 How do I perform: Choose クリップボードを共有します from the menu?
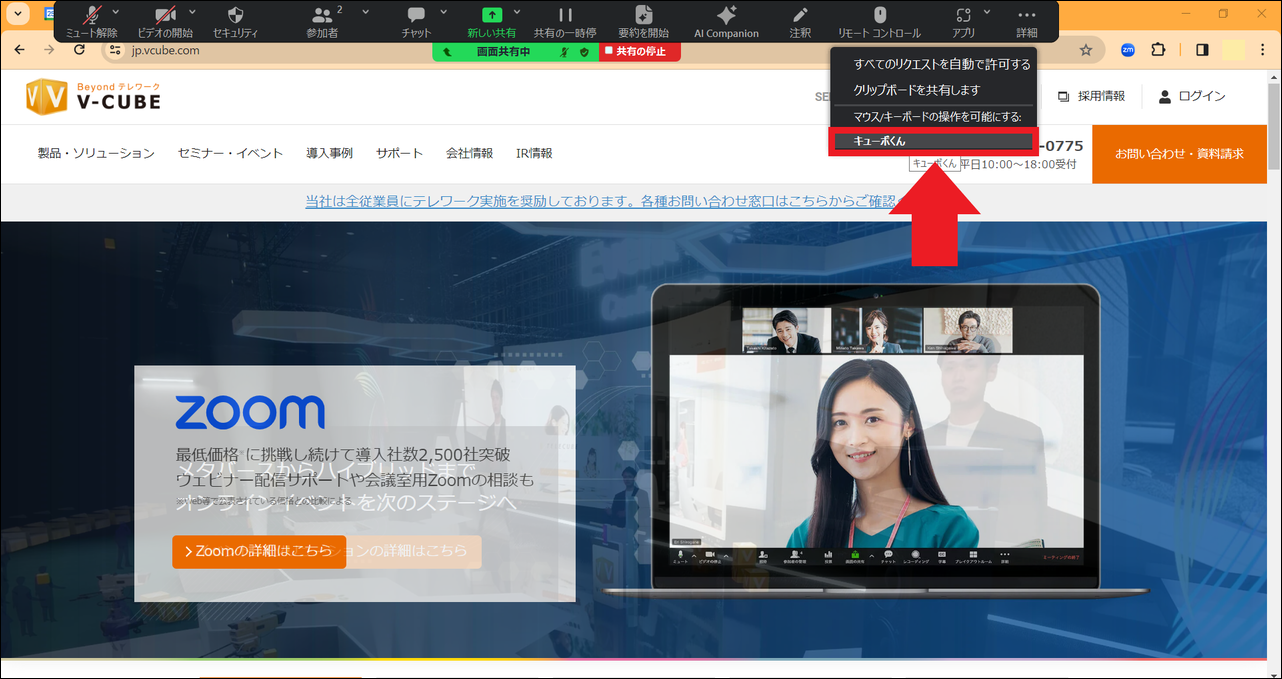(x=934, y=90)
